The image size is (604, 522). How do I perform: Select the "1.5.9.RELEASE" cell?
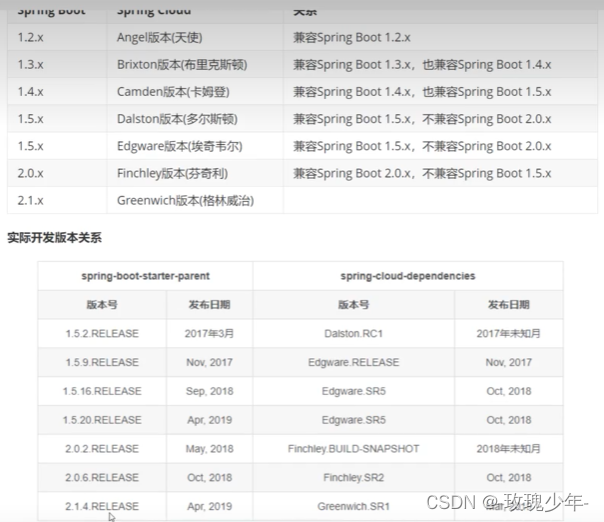tap(102, 363)
